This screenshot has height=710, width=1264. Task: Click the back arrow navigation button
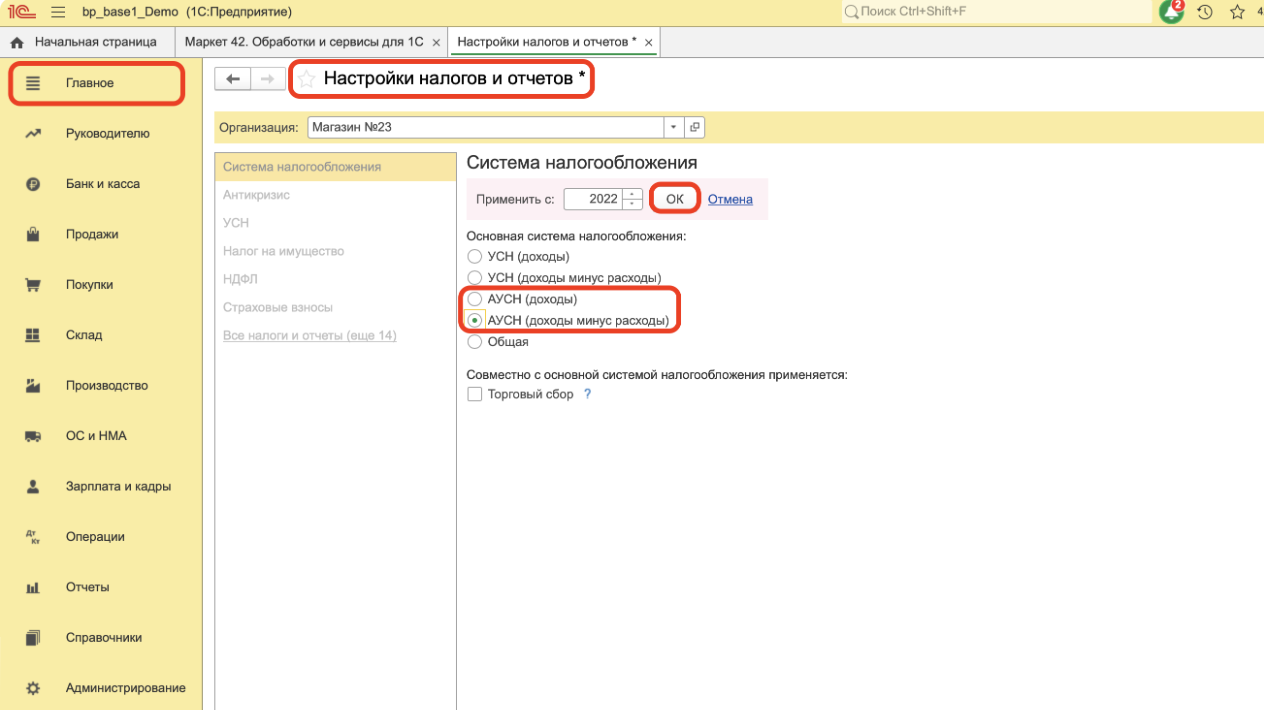pyautogui.click(x=232, y=79)
